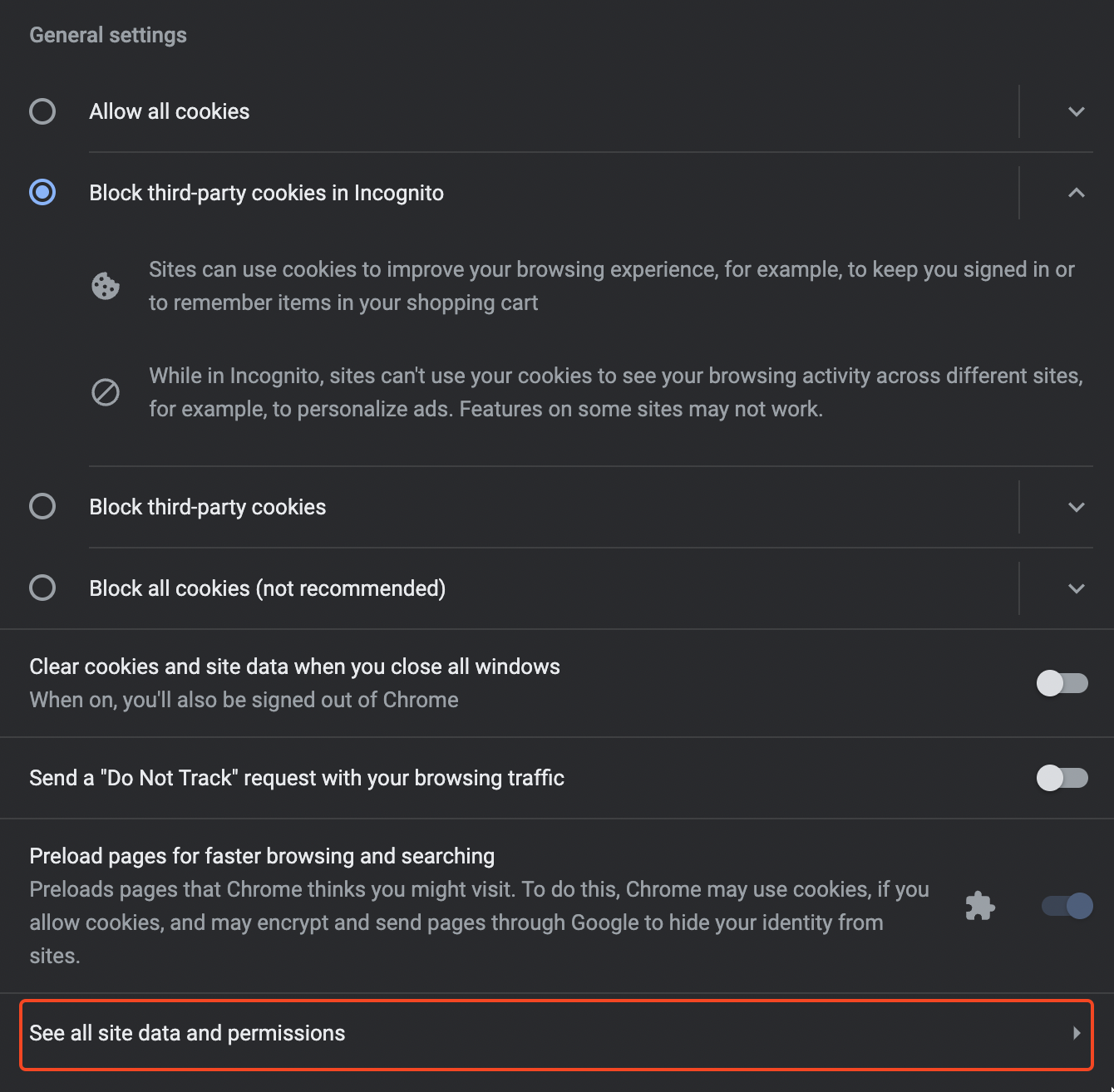Click the arrow next to See all site data

pos(1077,1033)
